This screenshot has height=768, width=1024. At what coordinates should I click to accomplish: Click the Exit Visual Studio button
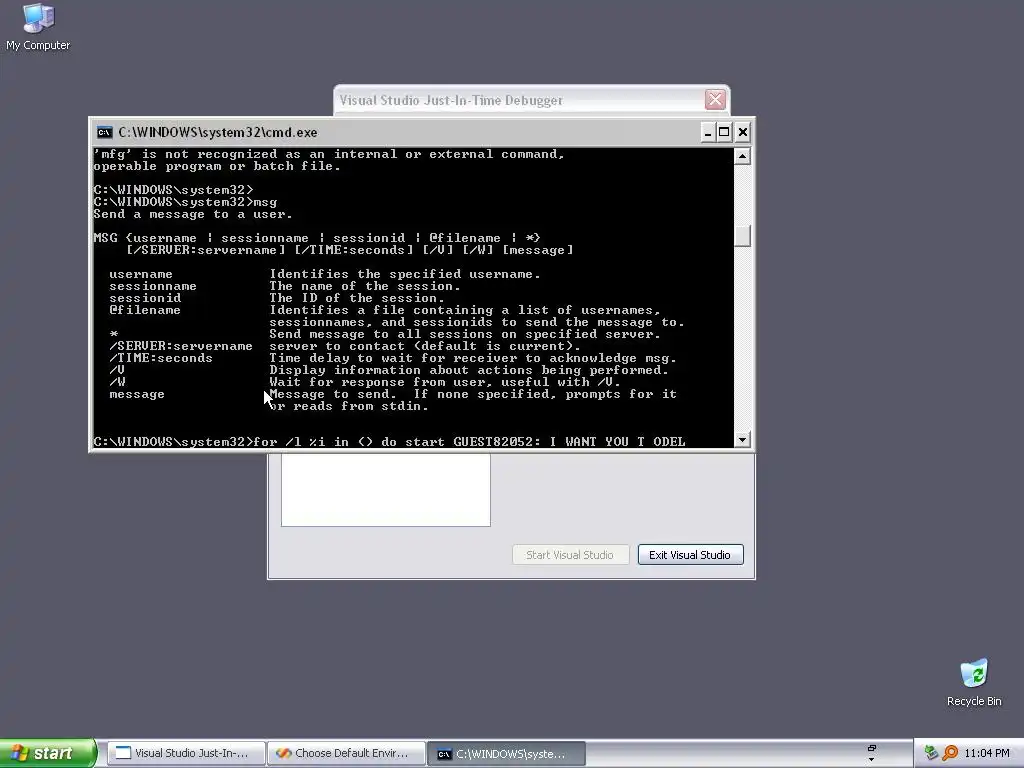(x=690, y=555)
